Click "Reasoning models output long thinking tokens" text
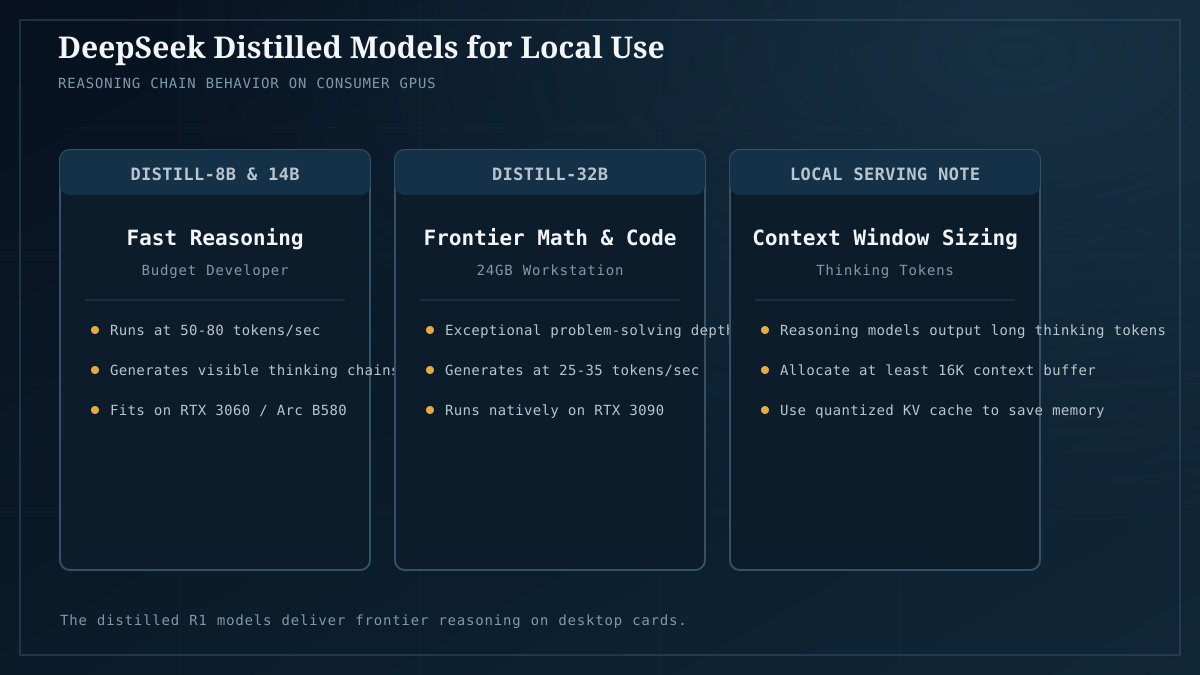The height and width of the screenshot is (675, 1200). 973,330
